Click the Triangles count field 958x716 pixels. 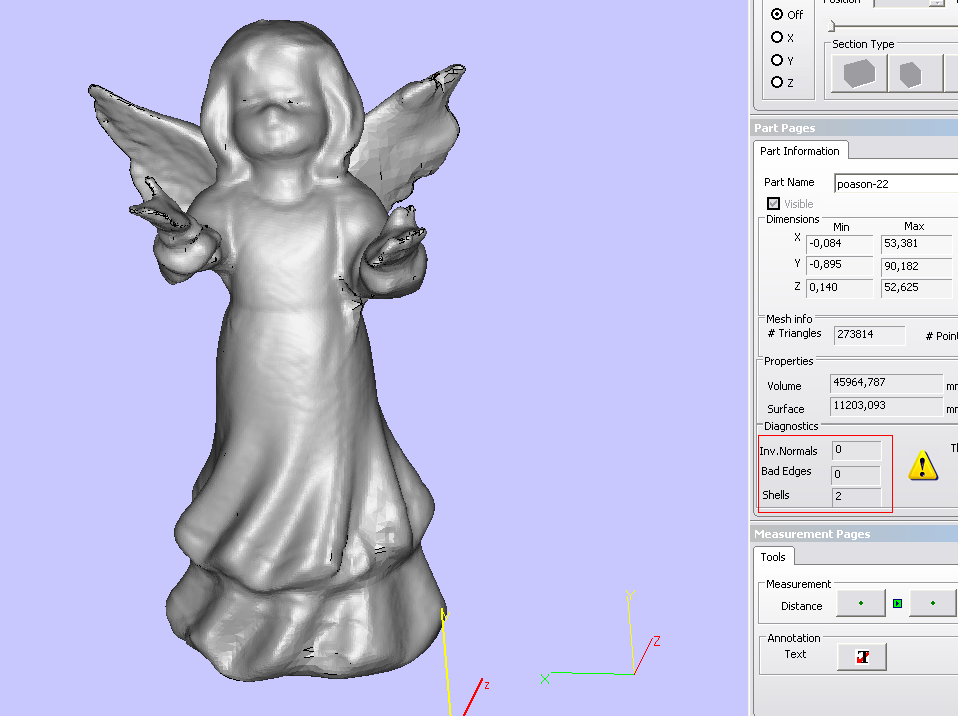(x=869, y=335)
